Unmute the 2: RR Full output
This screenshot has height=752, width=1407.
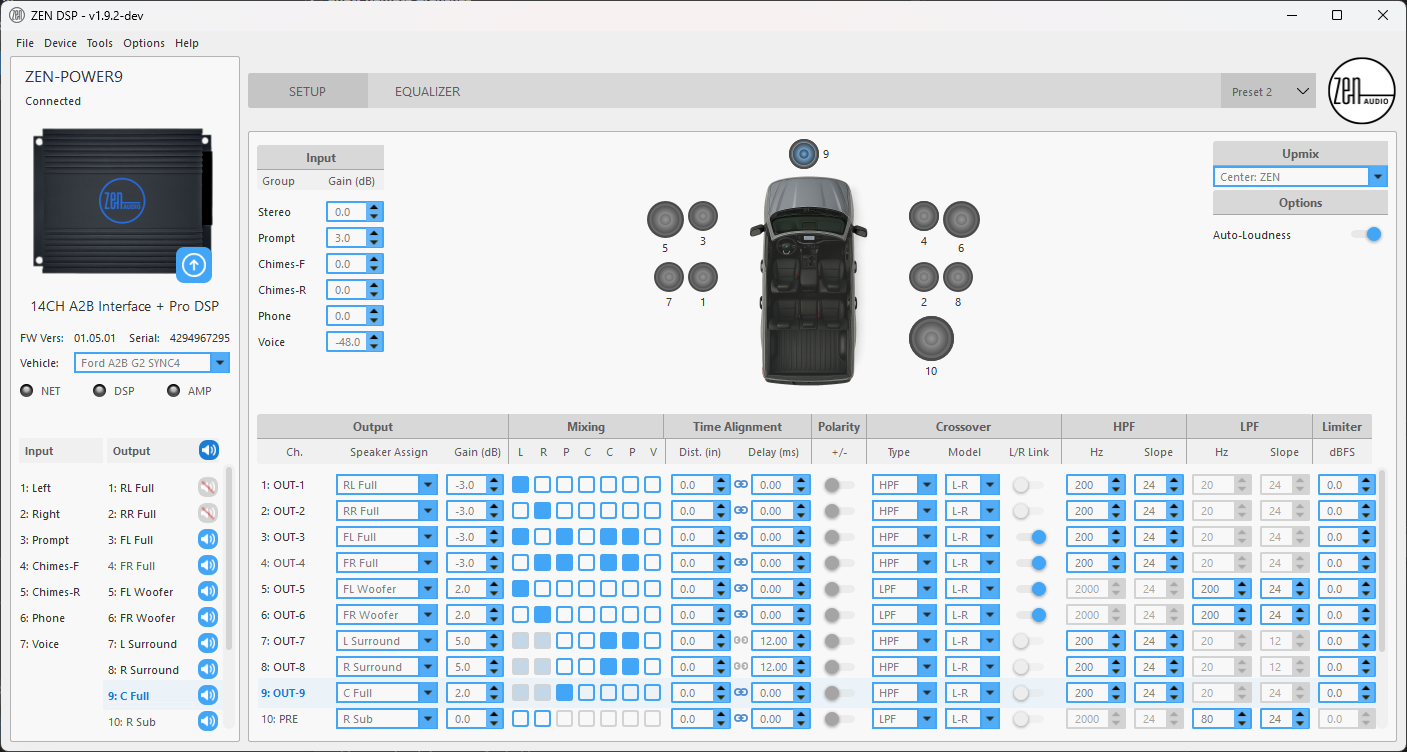[208, 514]
